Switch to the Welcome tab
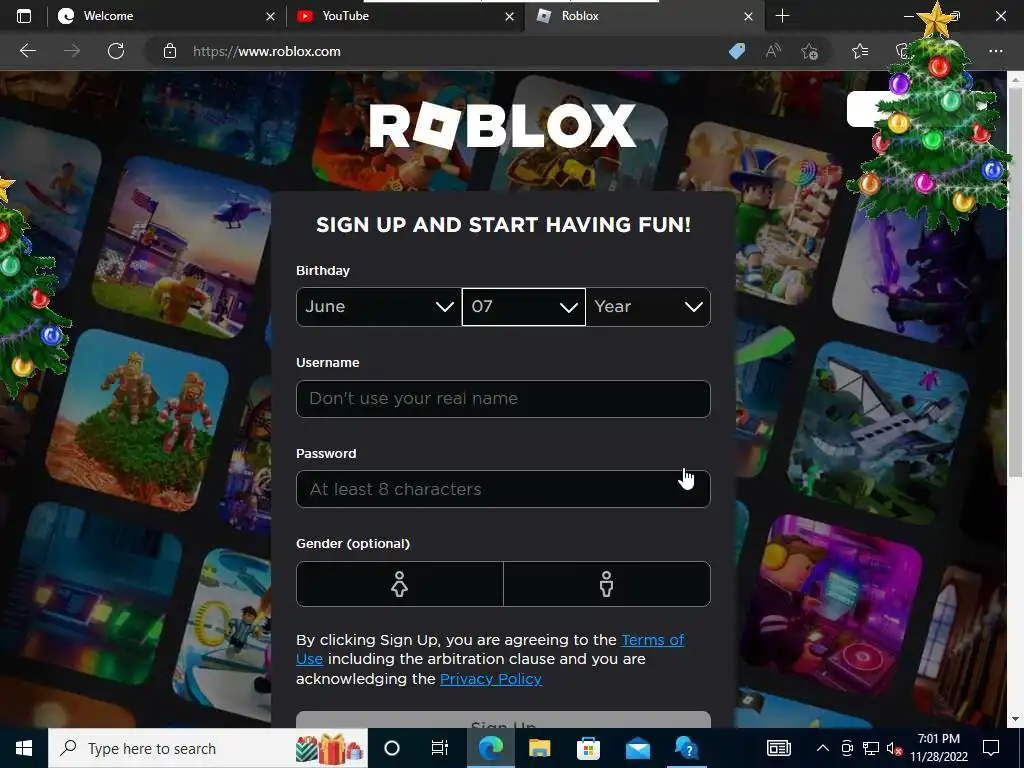Viewport: 1024px width, 768px height. pos(167,16)
